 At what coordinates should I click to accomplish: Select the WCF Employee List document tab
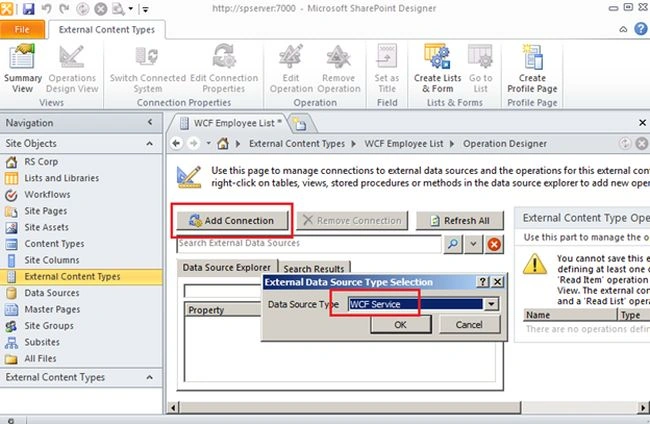(x=230, y=123)
